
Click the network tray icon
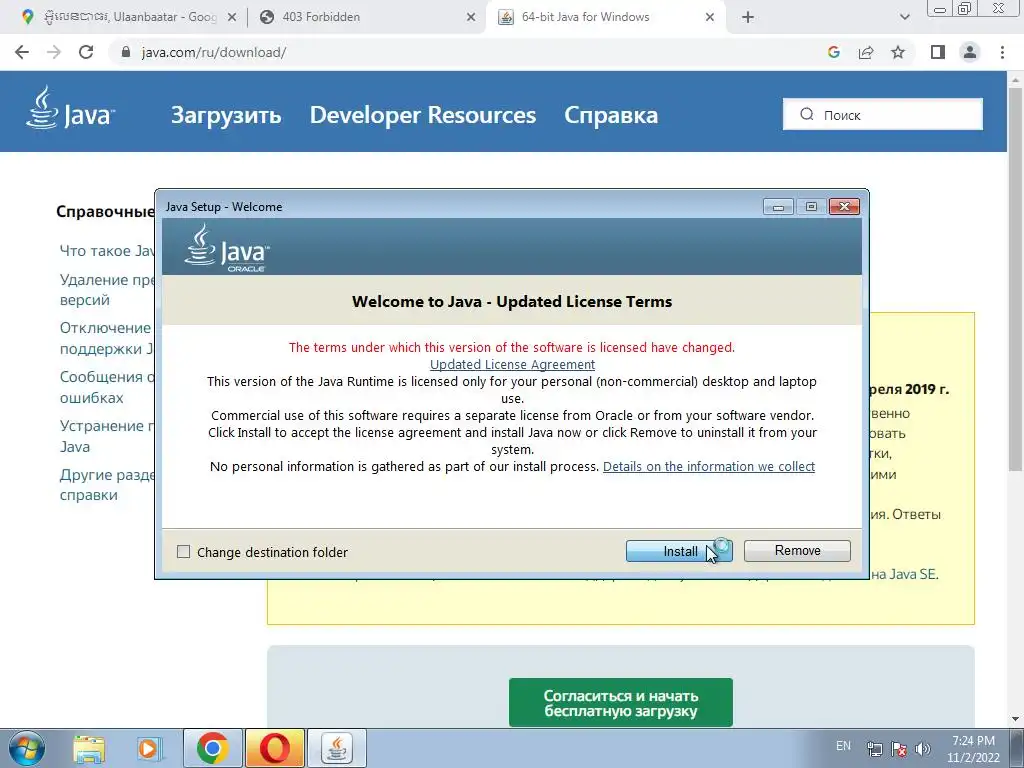pos(874,749)
